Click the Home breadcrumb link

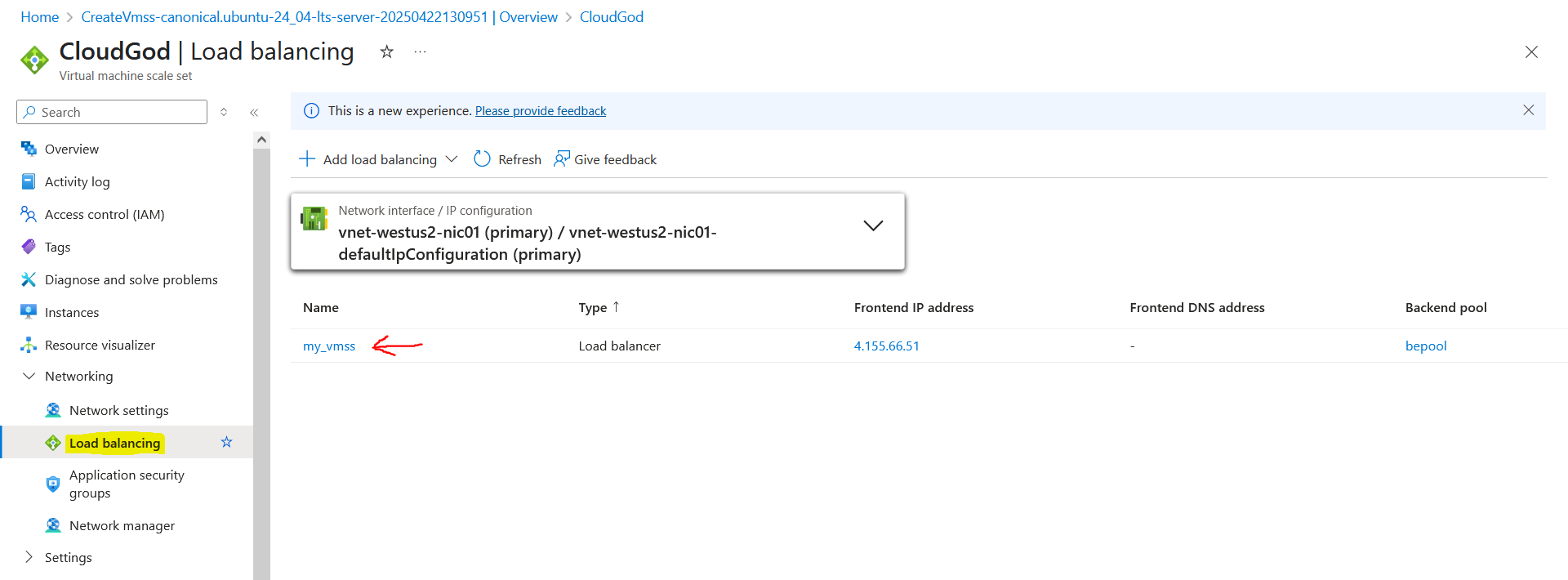[40, 17]
